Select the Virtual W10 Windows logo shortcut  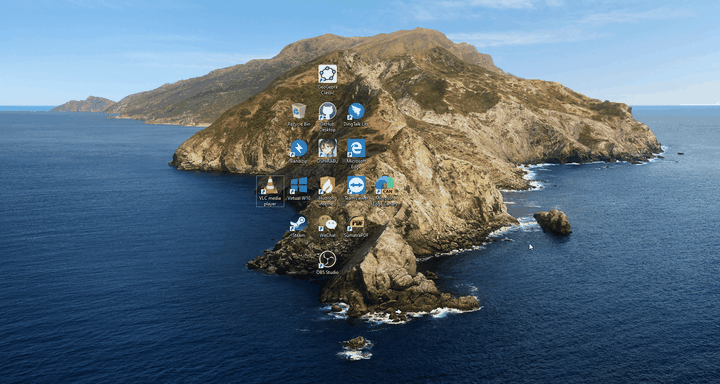(299, 185)
